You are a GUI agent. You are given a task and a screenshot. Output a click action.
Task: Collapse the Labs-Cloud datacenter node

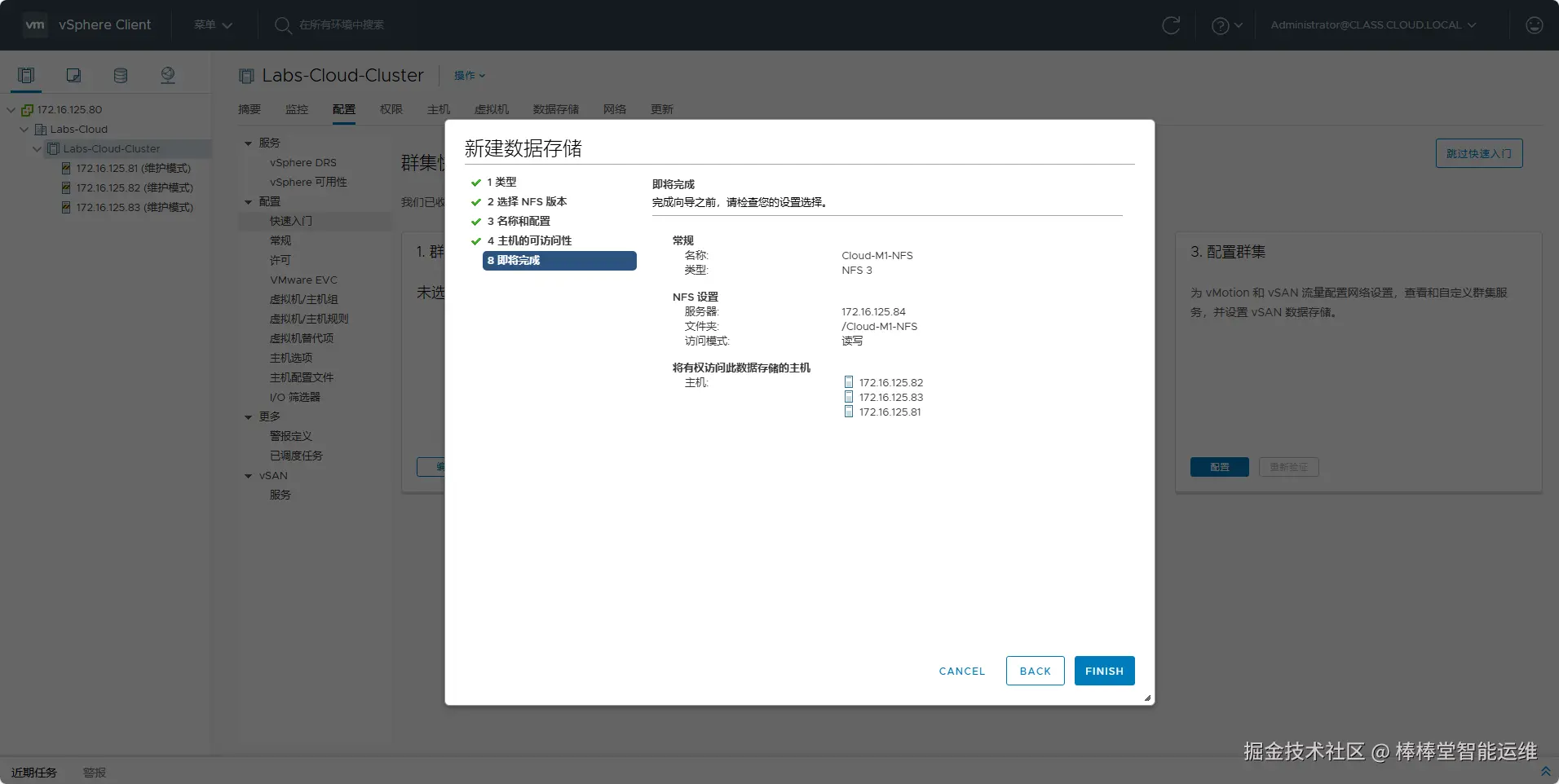coord(24,130)
